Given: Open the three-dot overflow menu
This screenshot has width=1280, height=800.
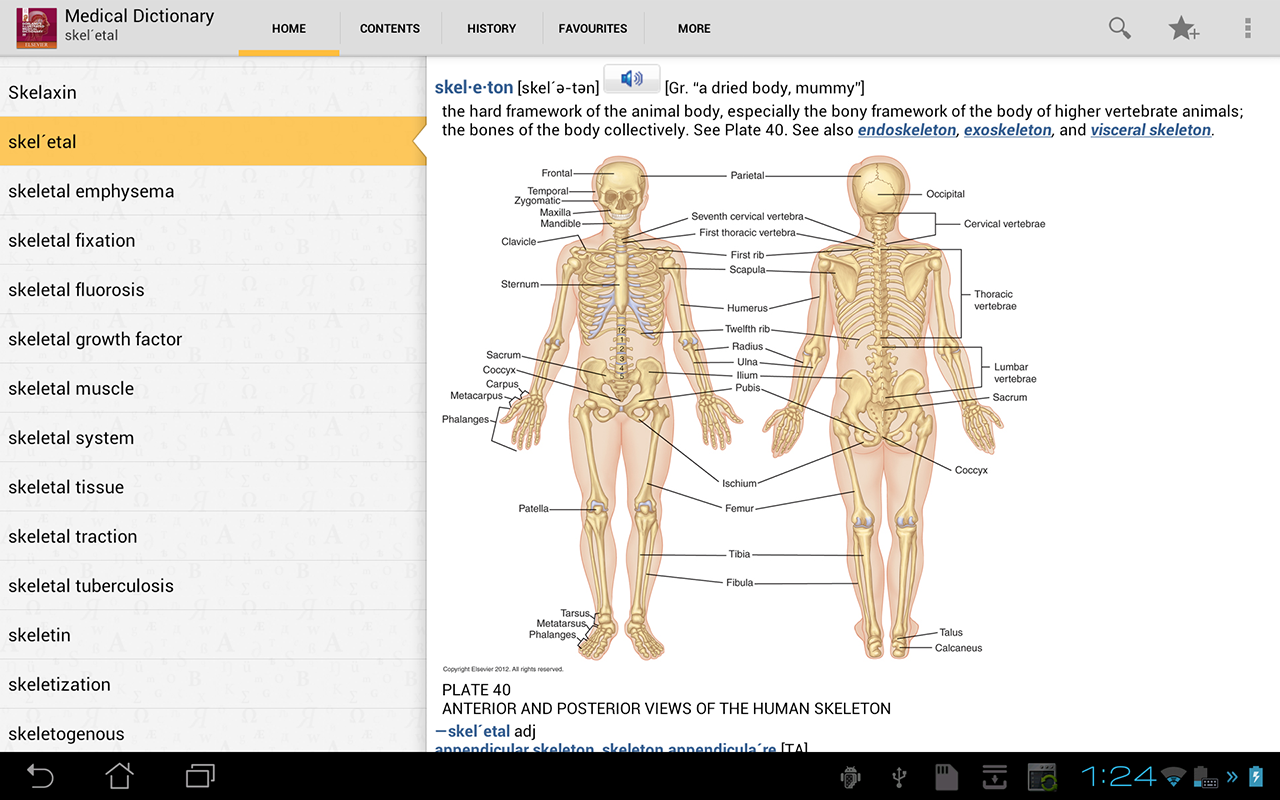Looking at the screenshot, I should pyautogui.click(x=1247, y=28).
